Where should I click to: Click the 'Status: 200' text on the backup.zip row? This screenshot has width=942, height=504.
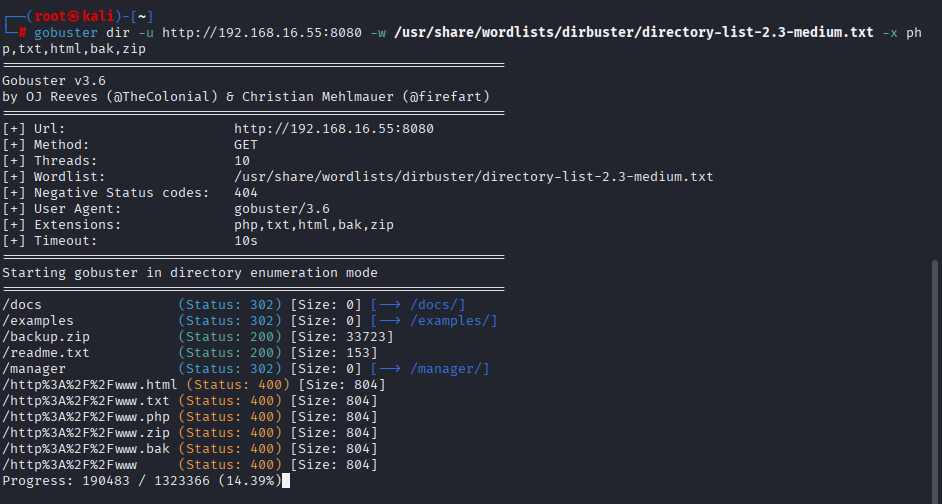[x=230, y=337]
